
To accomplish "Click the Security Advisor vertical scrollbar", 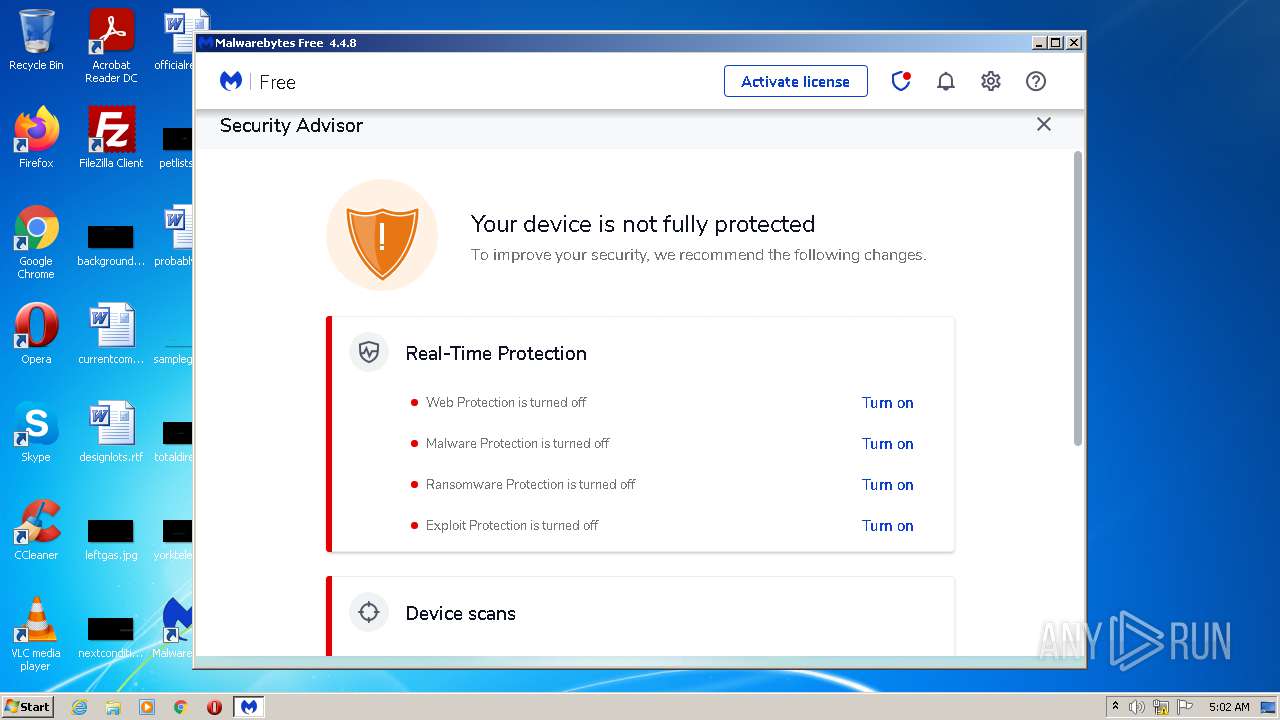I will 1078,298.
